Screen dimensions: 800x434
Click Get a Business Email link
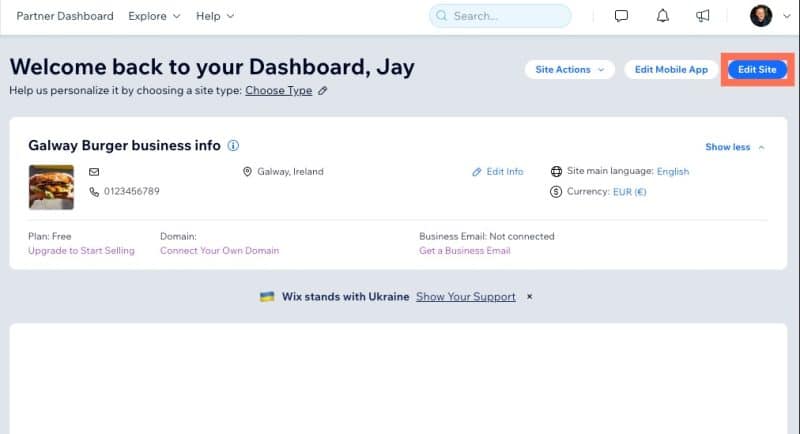[x=465, y=250]
